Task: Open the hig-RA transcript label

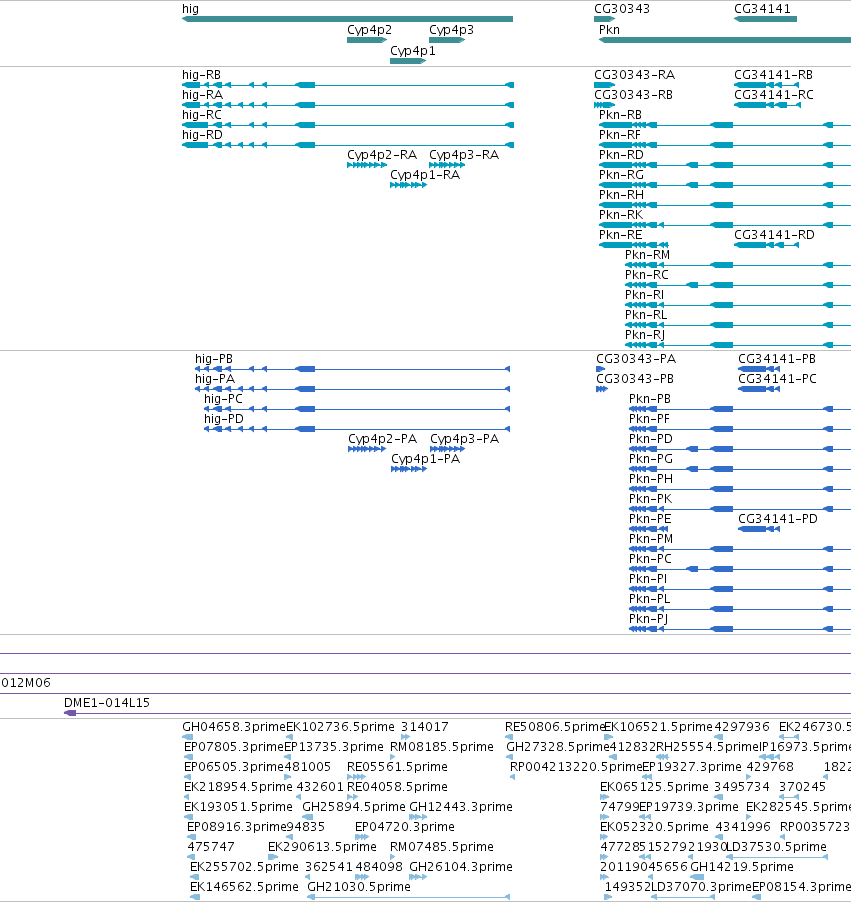Action: pyautogui.click(x=203, y=95)
